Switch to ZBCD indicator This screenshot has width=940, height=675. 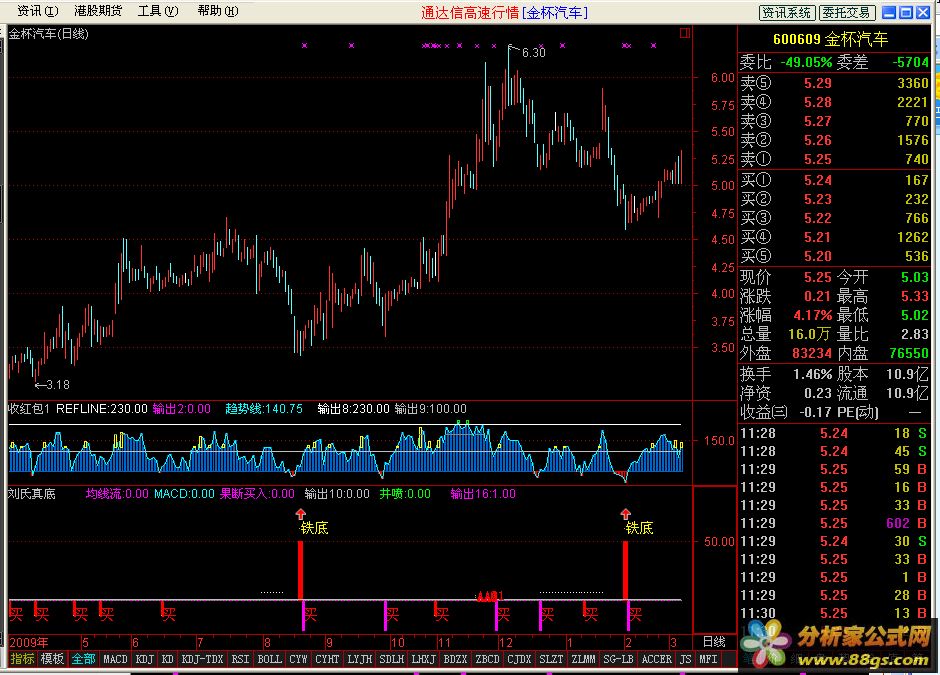pyautogui.click(x=487, y=659)
